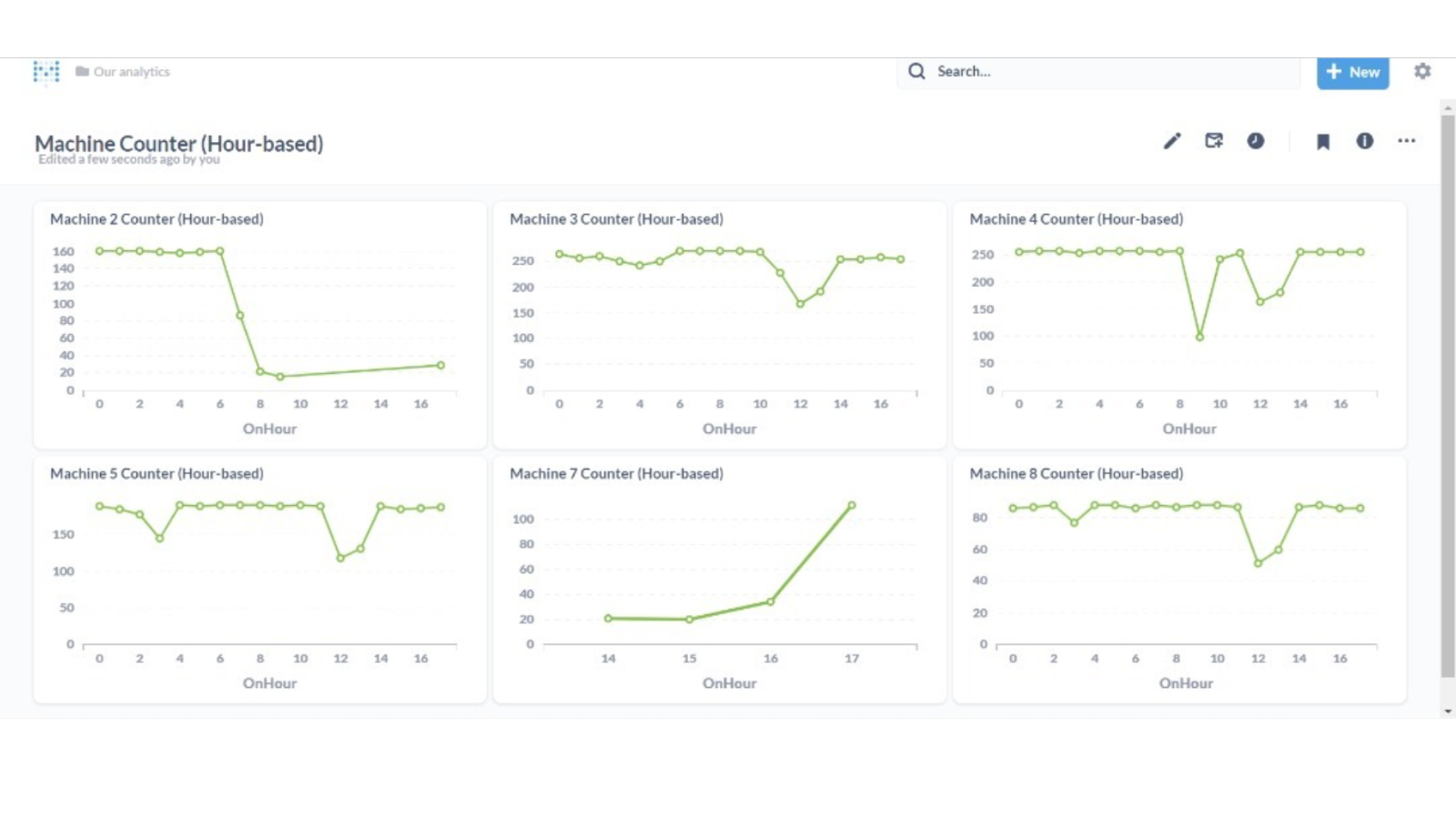
Task: Open auto-refresh clock icon
Action: coord(1256,141)
